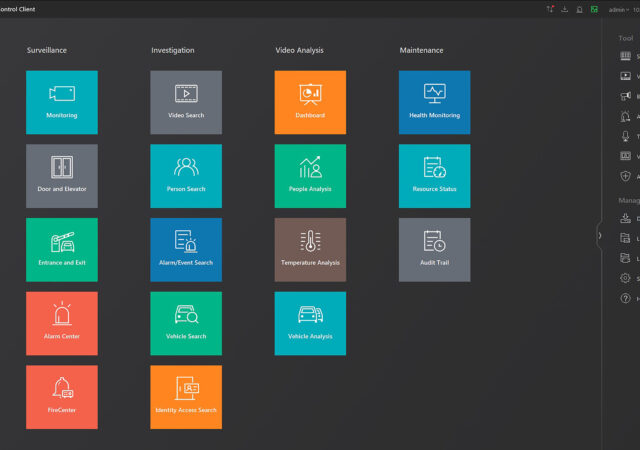Open the Monitoring tile

pos(62,102)
